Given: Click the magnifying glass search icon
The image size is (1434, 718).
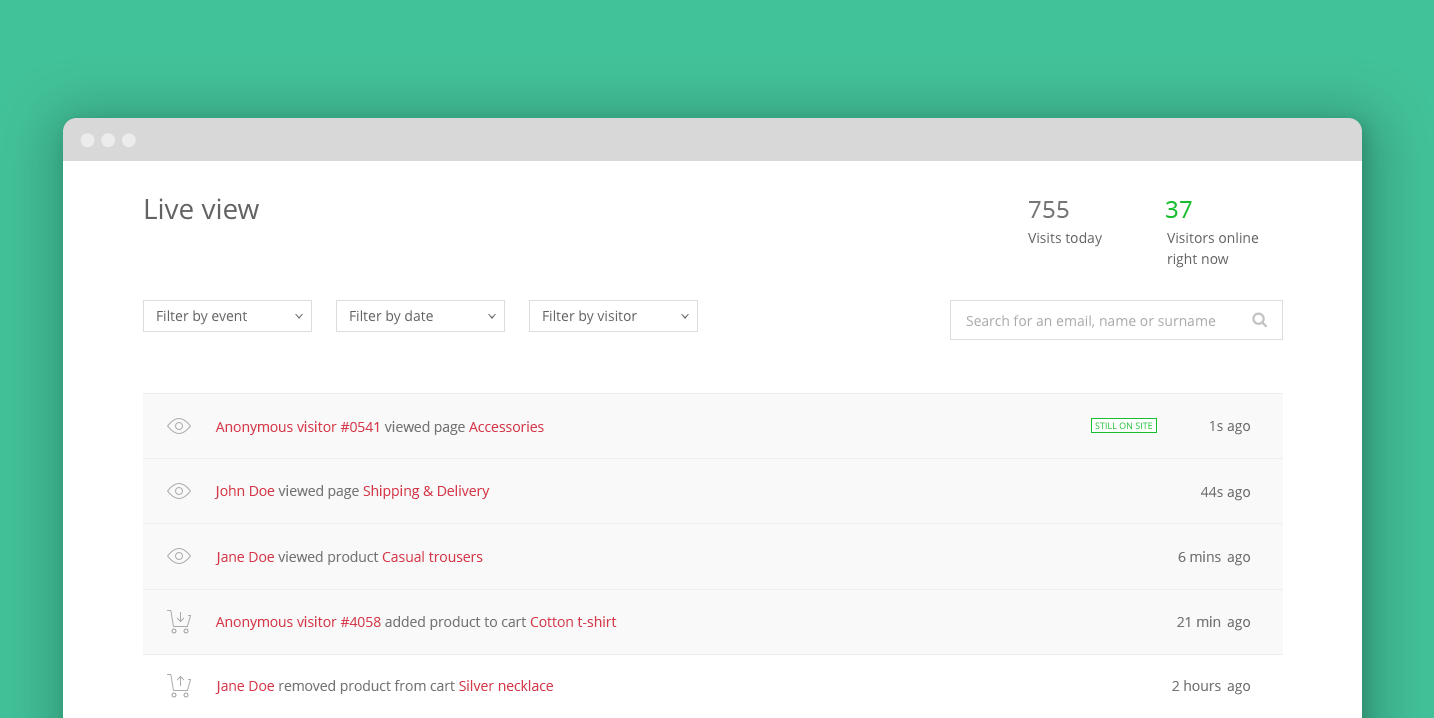Looking at the screenshot, I should click(x=1259, y=319).
